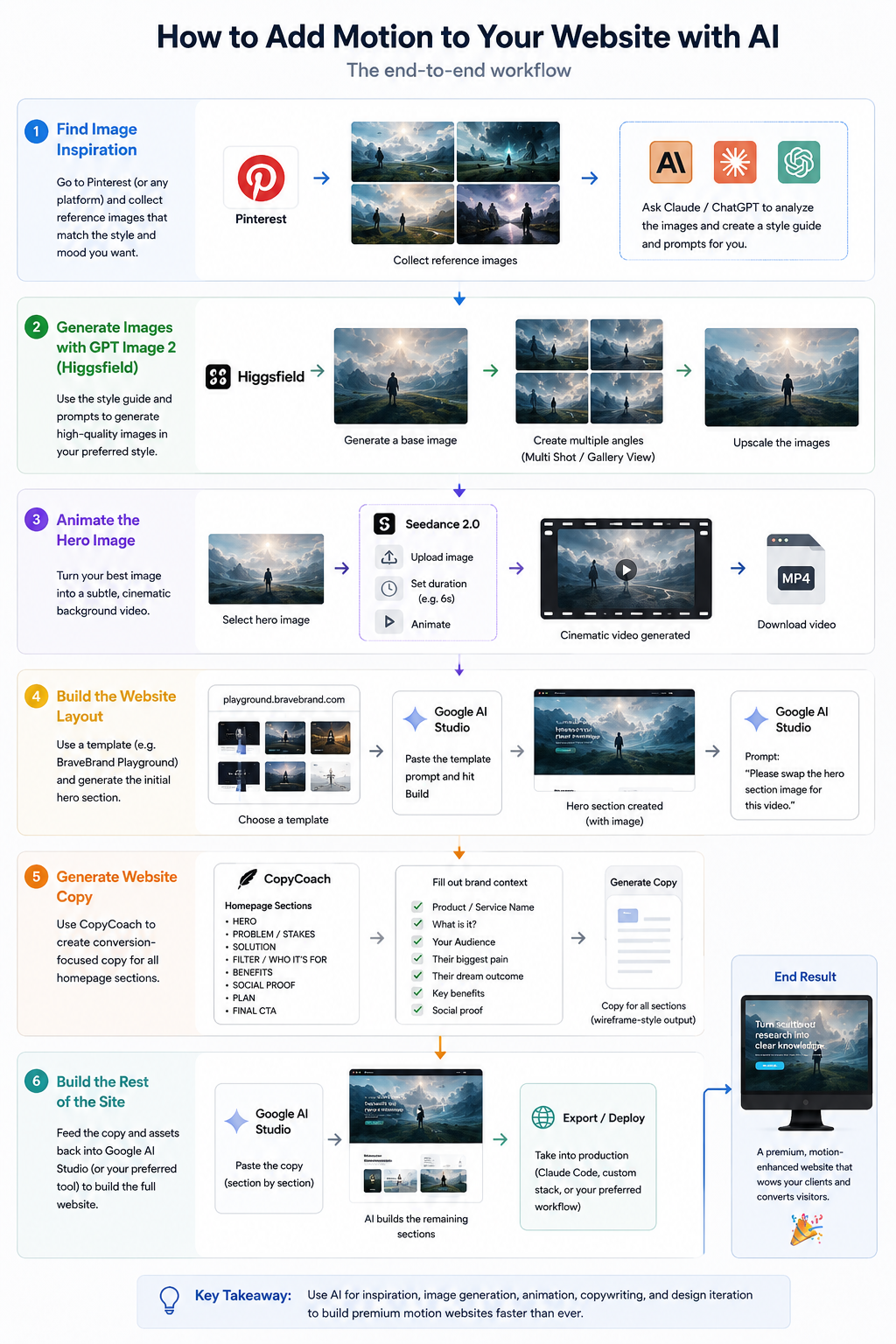Click the red Pinterest logo icon
The image size is (896, 1344).
(x=261, y=178)
